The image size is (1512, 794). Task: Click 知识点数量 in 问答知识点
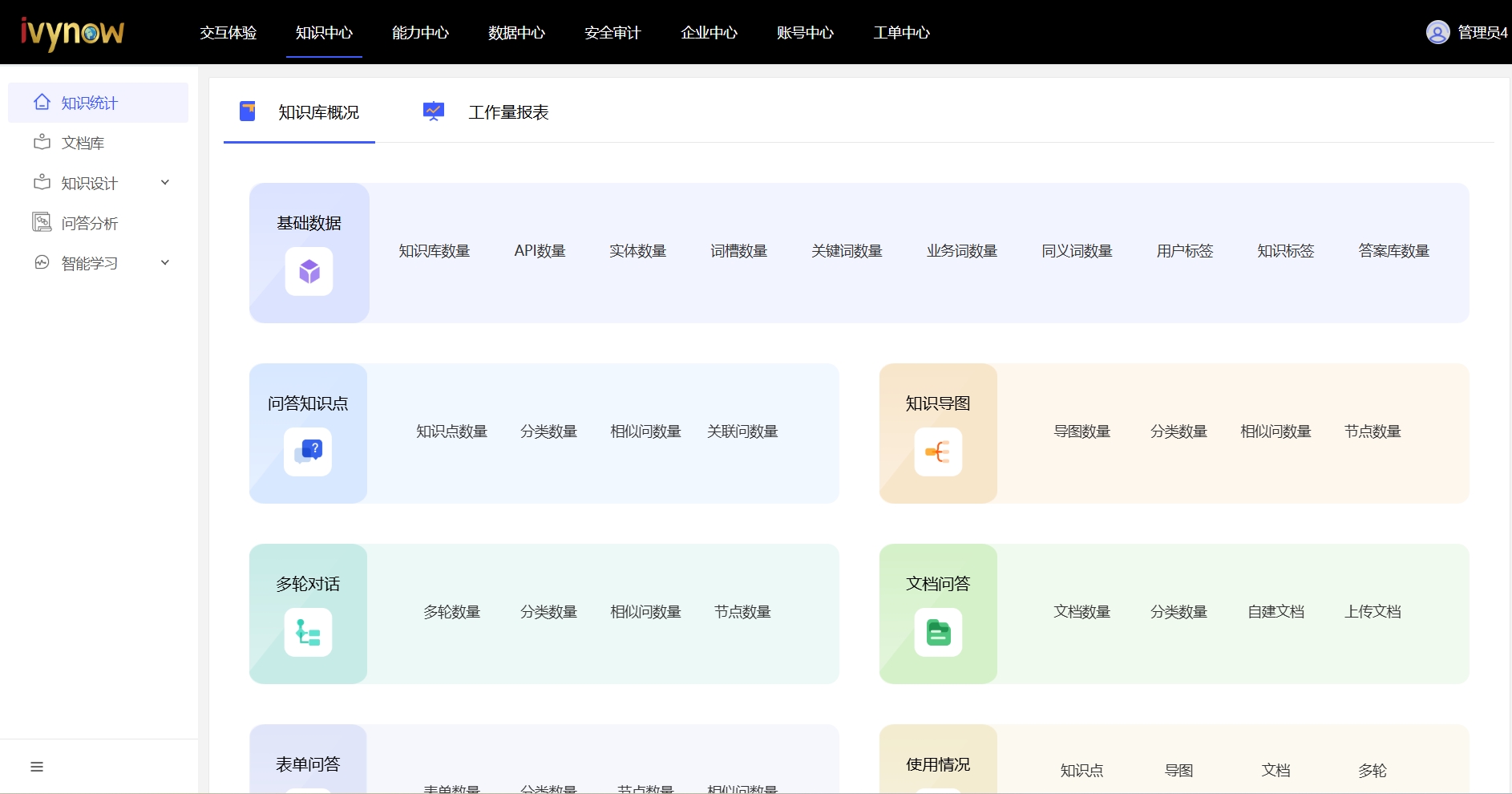point(452,431)
